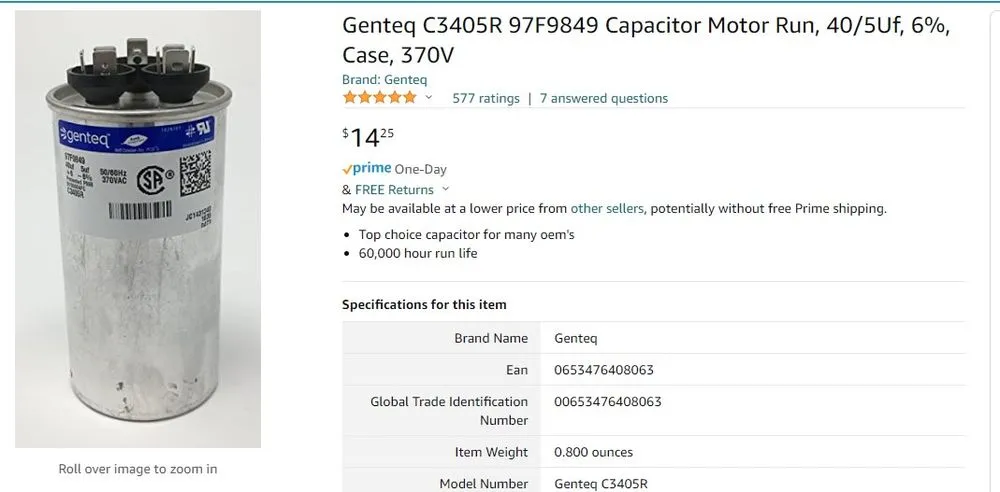Click the Model Number value Genteq C3405R
The width and height of the screenshot is (1000, 492).
coord(601,484)
